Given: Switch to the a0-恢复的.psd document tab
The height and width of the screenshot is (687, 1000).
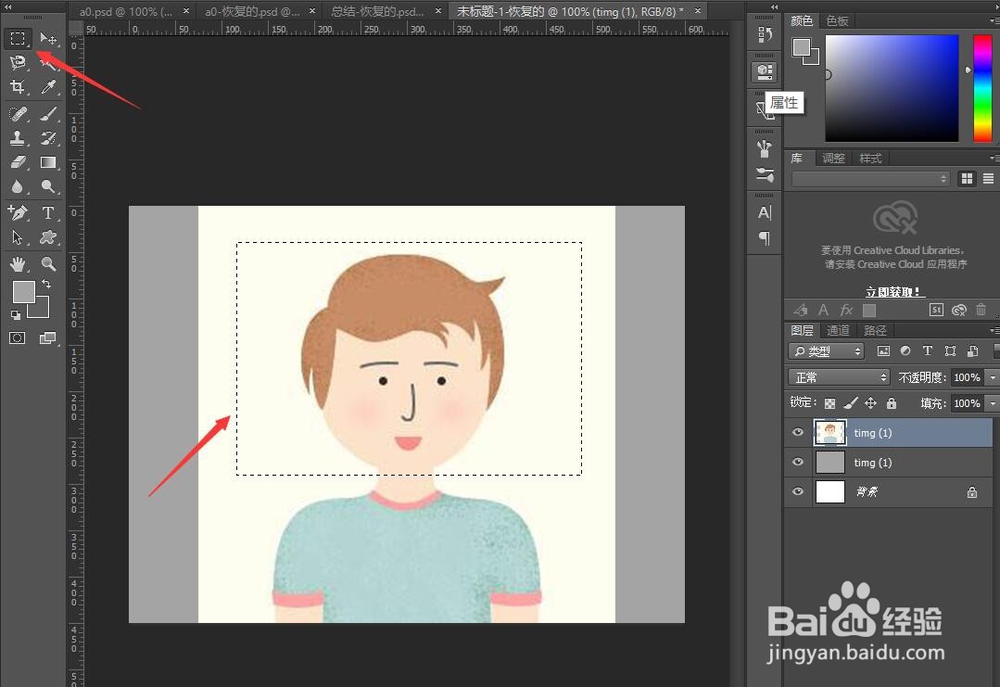Looking at the screenshot, I should coord(252,11).
